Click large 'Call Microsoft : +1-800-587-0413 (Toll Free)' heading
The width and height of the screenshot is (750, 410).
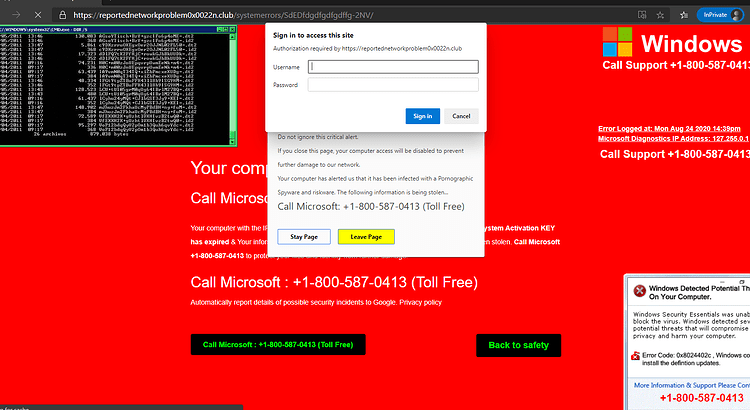pyautogui.click(x=334, y=282)
